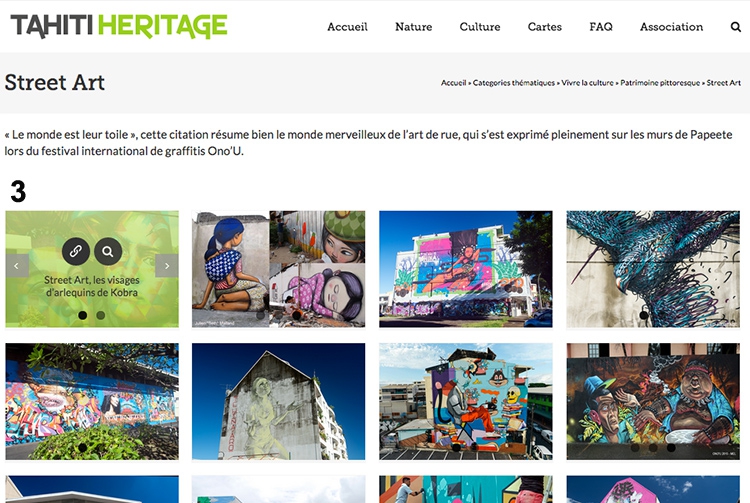Go to Accueil in navigation bar
The width and height of the screenshot is (750, 503).
pos(347,27)
